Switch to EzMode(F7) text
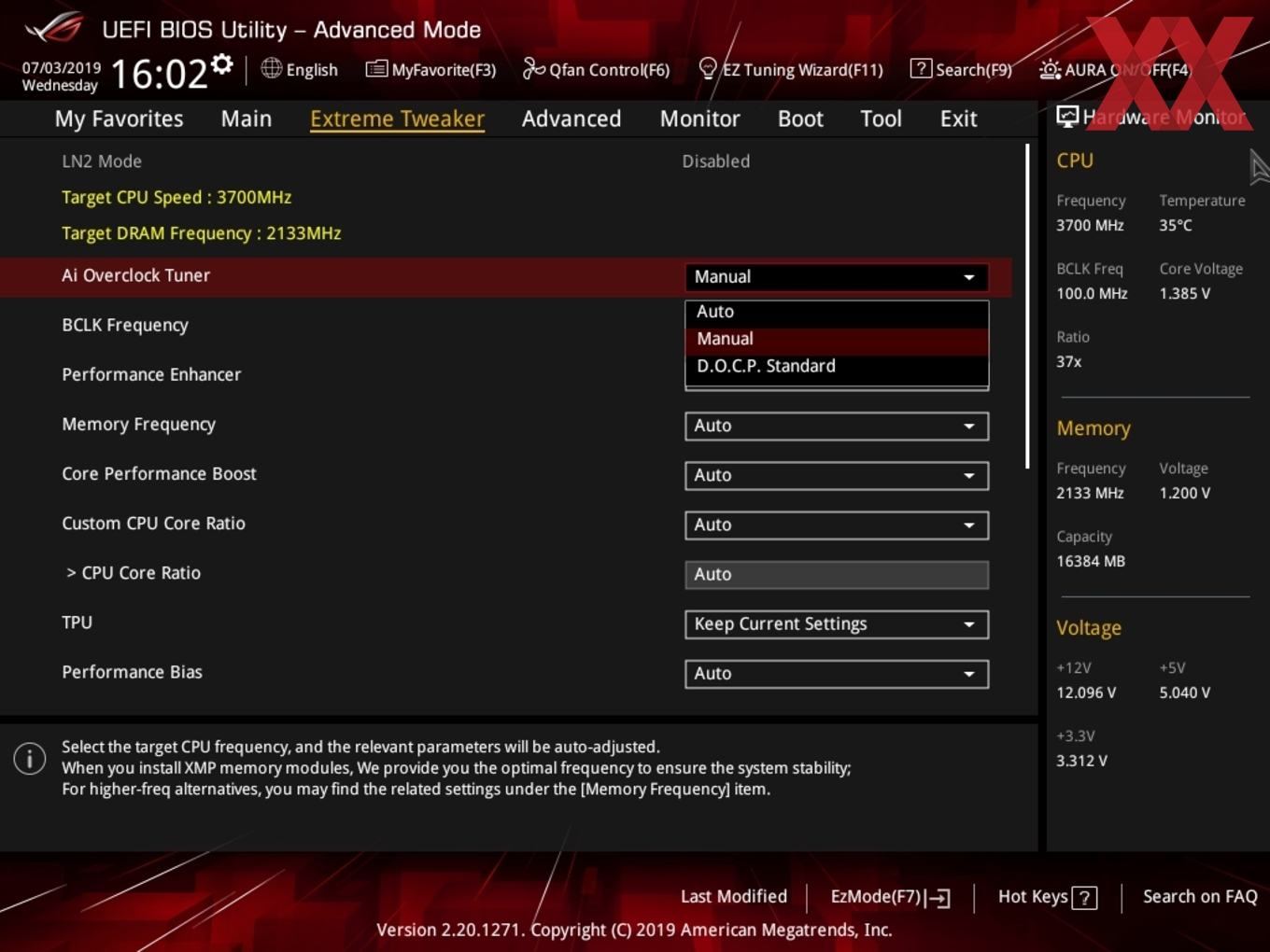This screenshot has height=952, width=1270. tap(876, 896)
